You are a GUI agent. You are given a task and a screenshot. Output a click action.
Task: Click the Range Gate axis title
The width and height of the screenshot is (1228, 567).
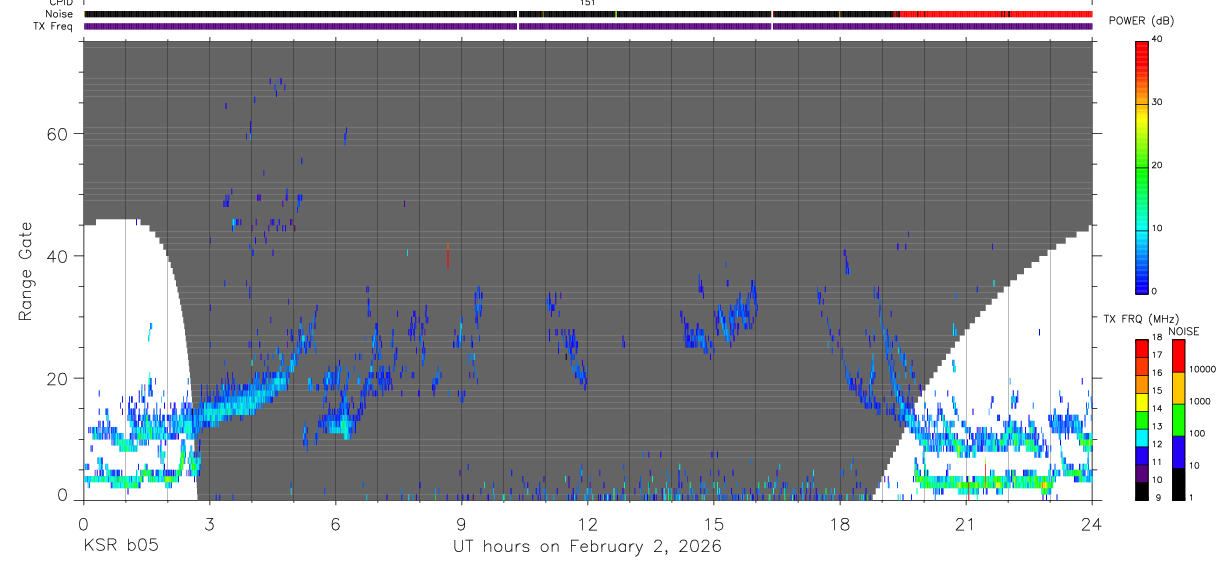pos(25,272)
